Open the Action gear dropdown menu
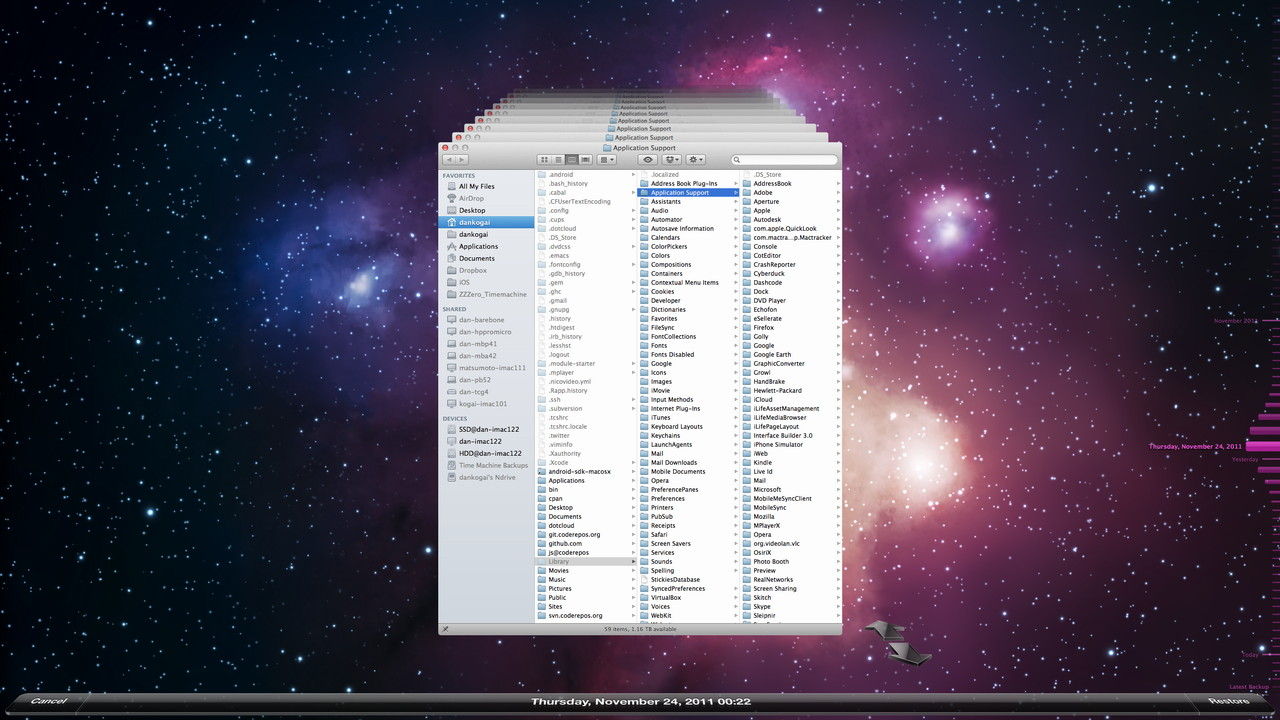Screen dimensions: 1280x720 coord(696,160)
